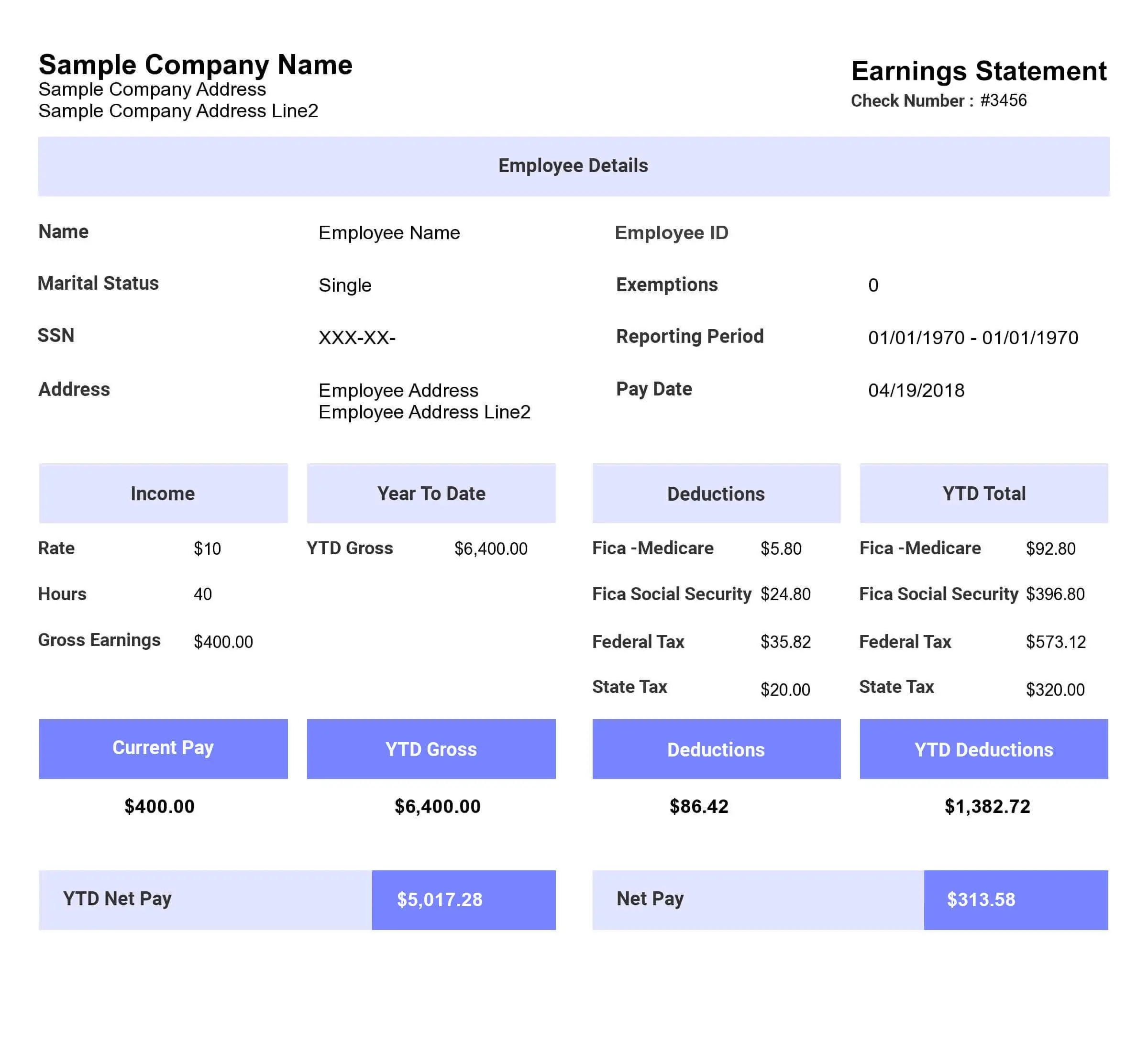Click the Net Pay amount $313.58
Screen dimensions: 1148x1052
981,899
